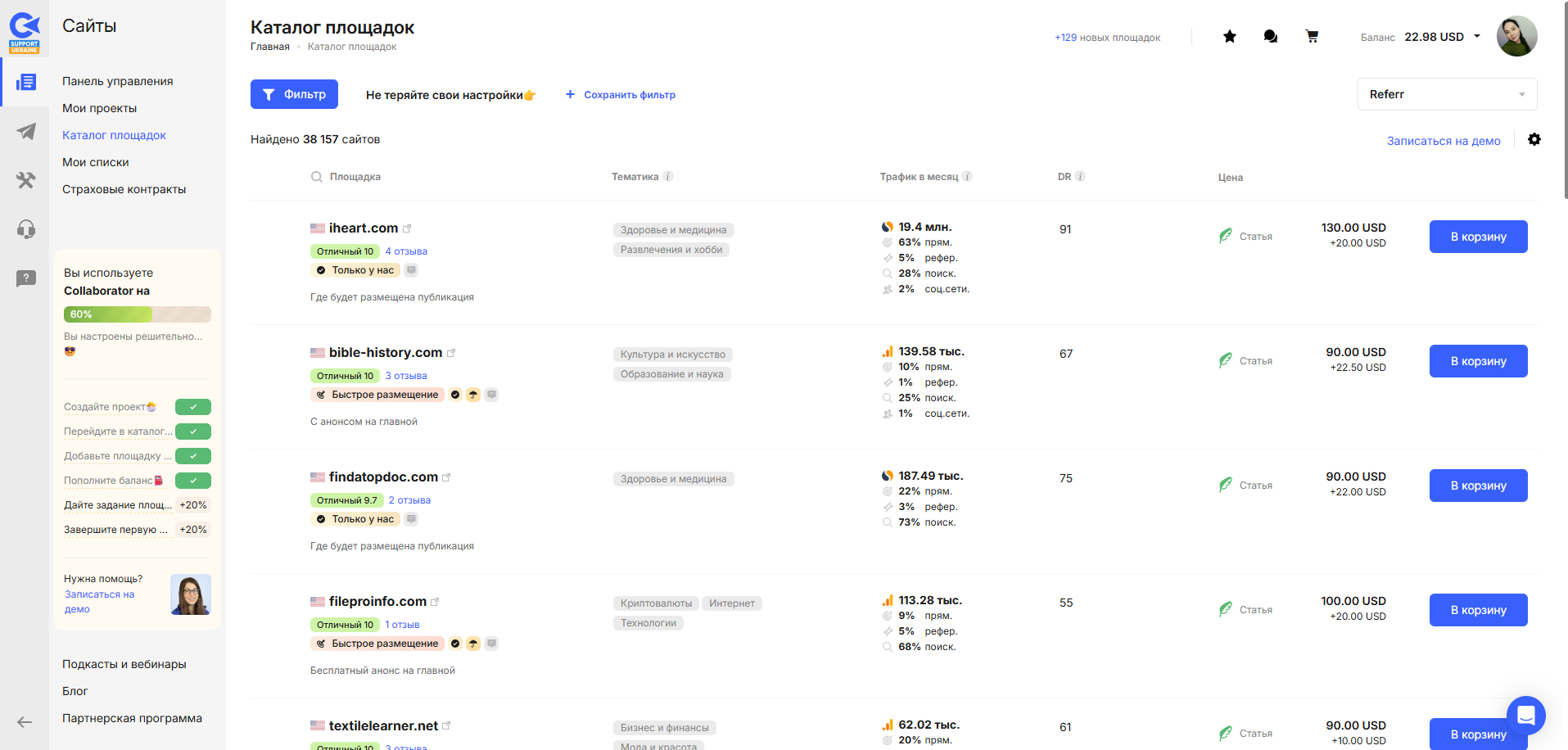This screenshot has width=1568, height=750.
Task: Click the green check beside Создайте проект
Action: [193, 407]
